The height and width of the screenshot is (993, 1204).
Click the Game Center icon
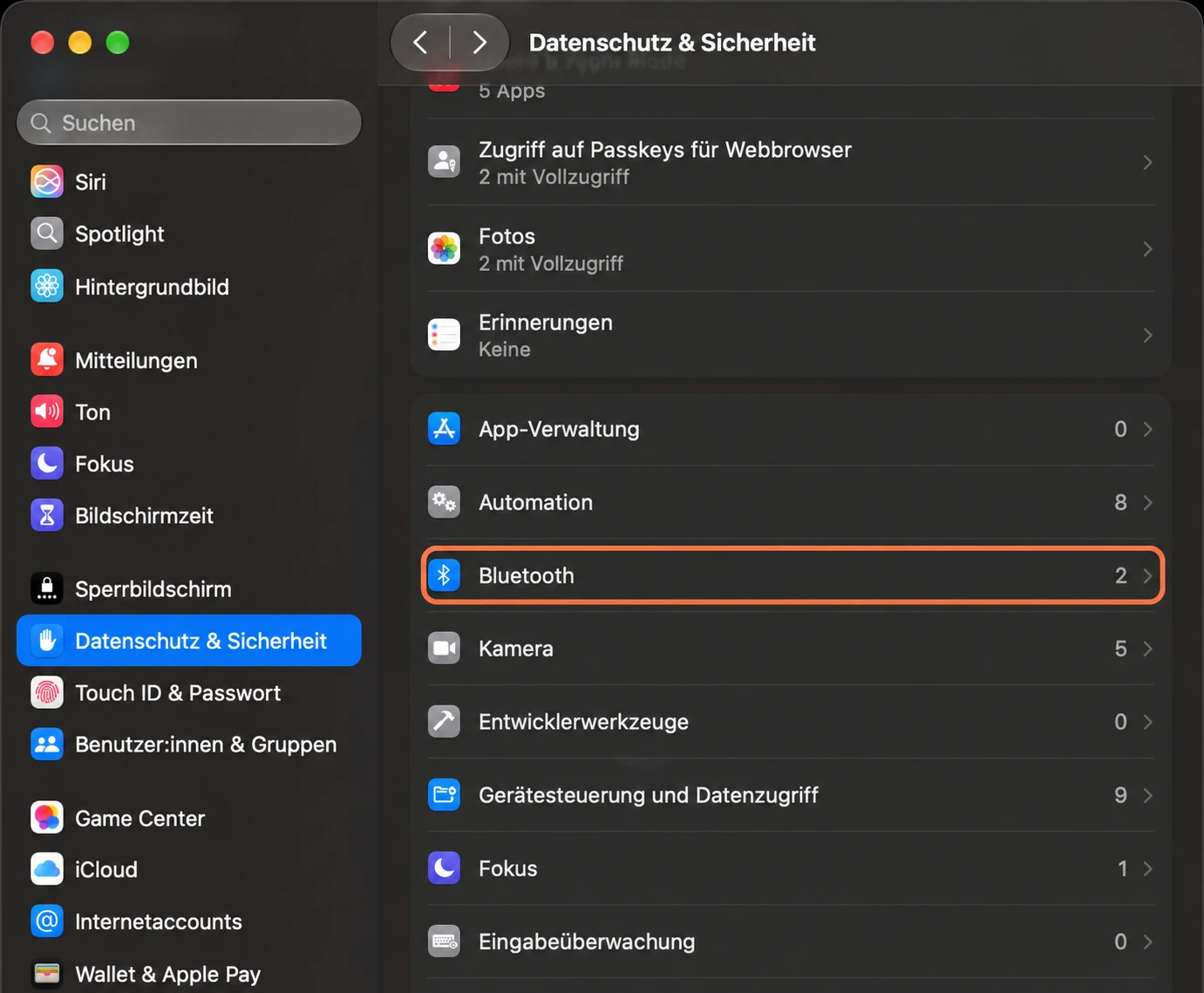point(47,818)
